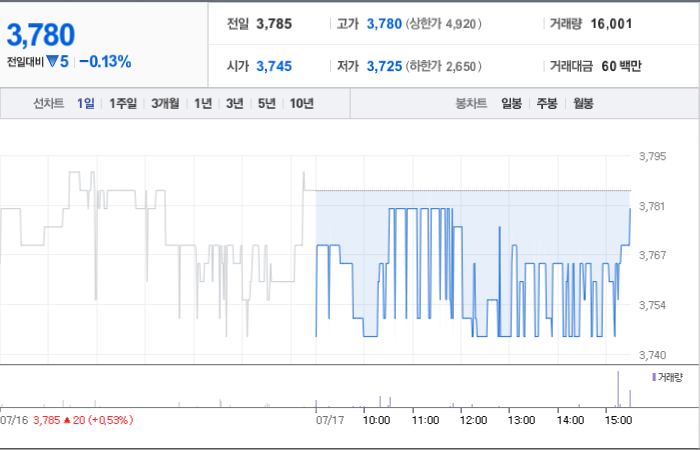Viewport: 700px width, 450px height.
Task: Click the trading volume 16,001
Action: coord(611,24)
